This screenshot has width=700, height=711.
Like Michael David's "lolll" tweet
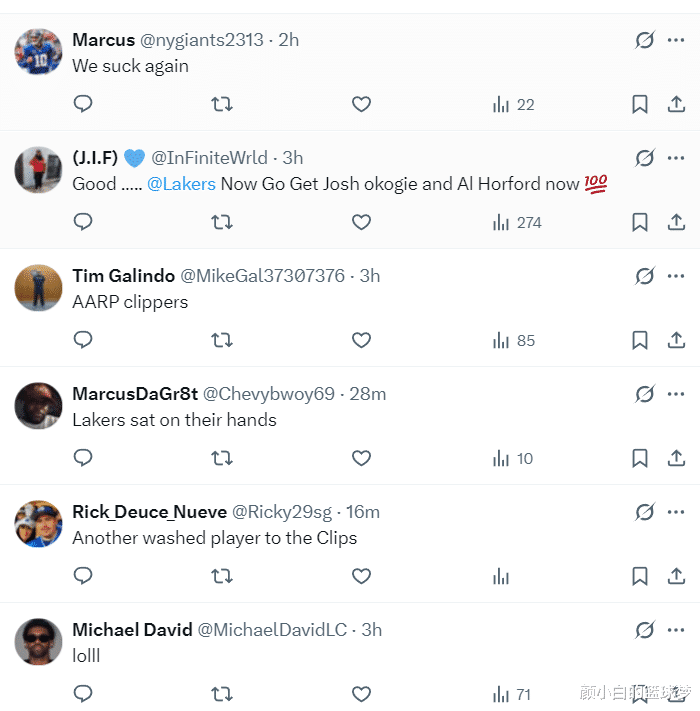click(361, 694)
